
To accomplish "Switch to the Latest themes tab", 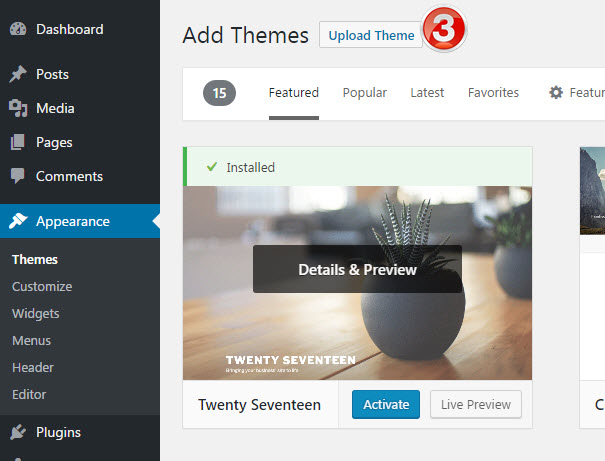I will point(427,93).
